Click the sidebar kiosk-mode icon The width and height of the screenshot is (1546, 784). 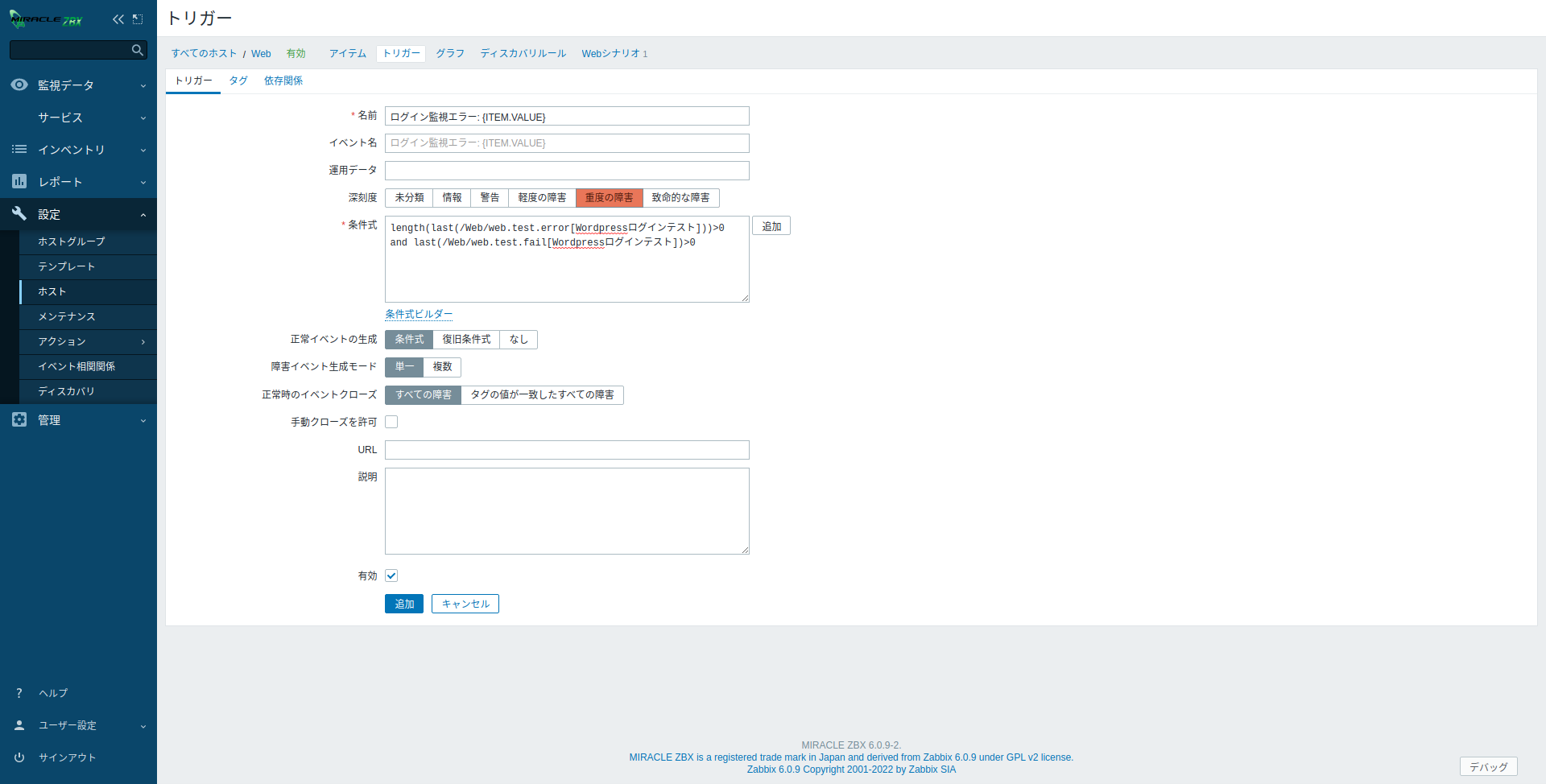138,19
